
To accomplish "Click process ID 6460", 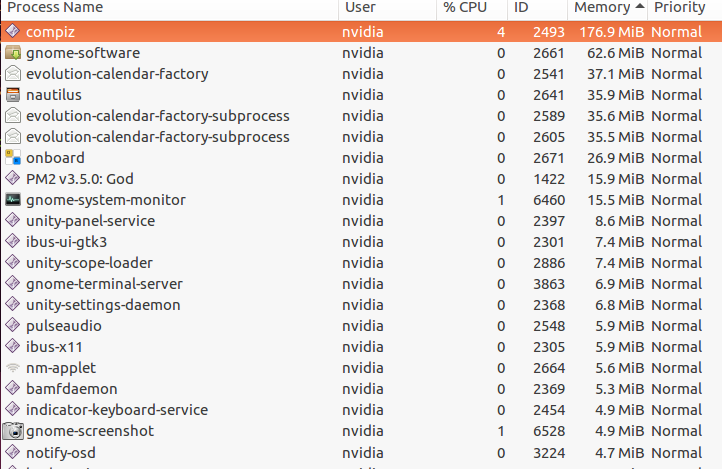I will (549, 200).
